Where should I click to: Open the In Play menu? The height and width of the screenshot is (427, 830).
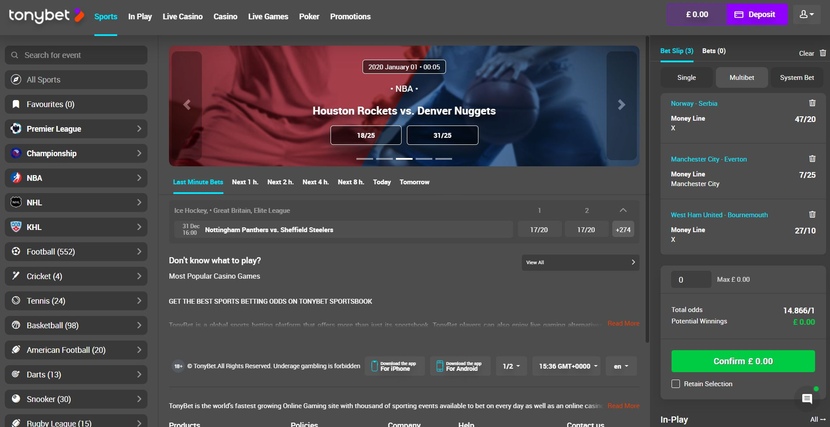140,16
